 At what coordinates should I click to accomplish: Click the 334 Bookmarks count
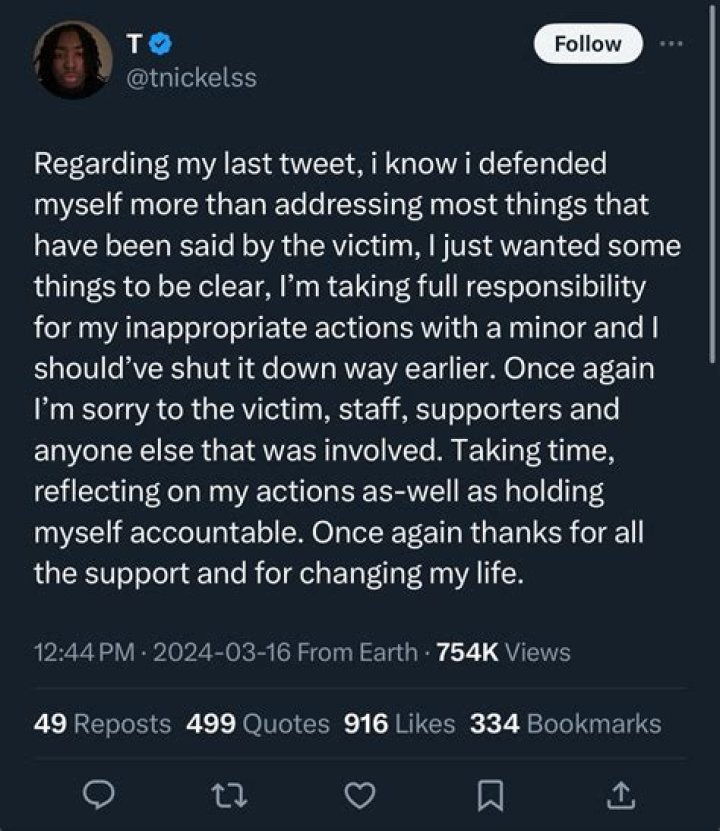tap(567, 723)
